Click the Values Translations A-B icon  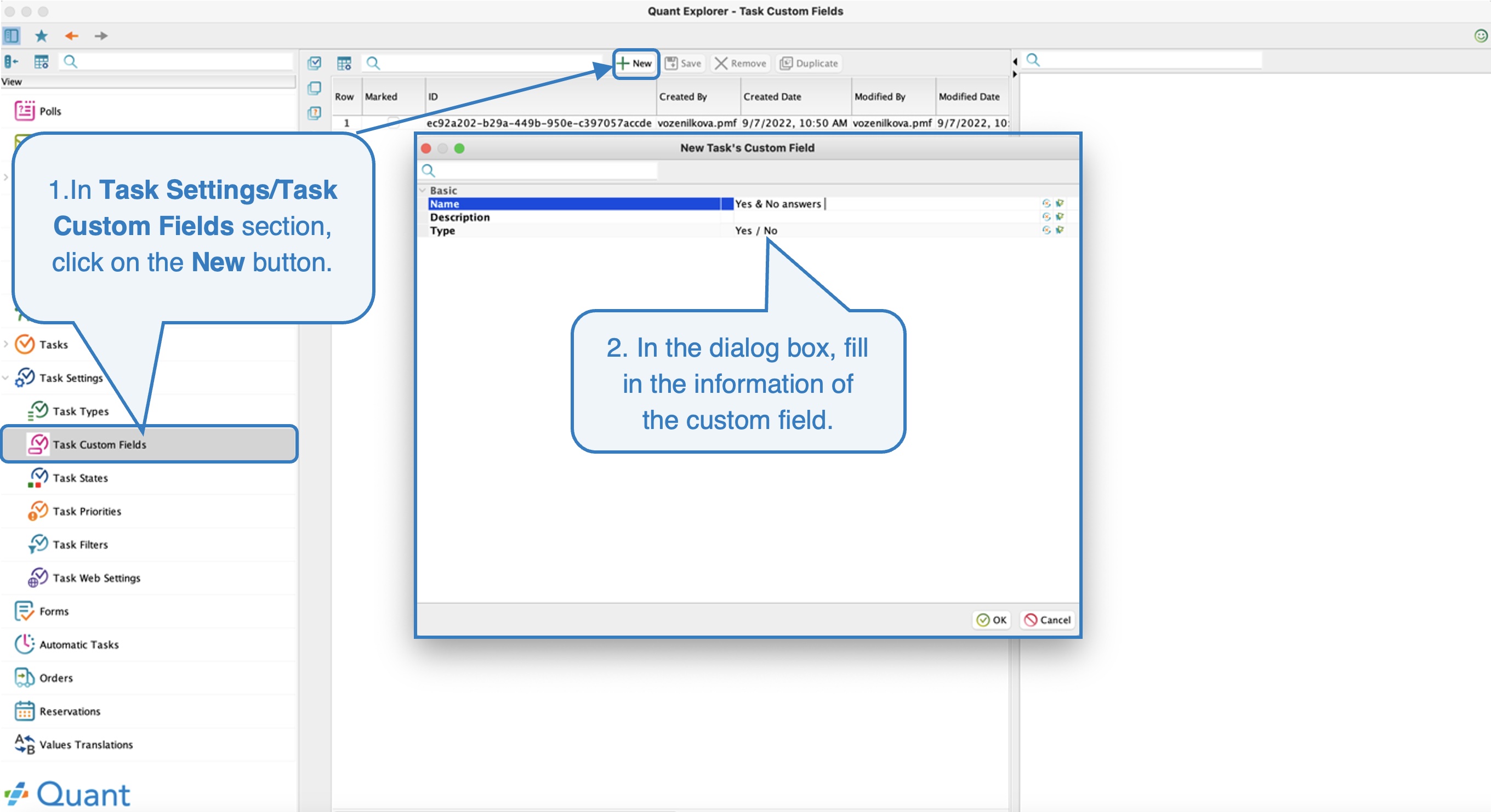(x=24, y=744)
